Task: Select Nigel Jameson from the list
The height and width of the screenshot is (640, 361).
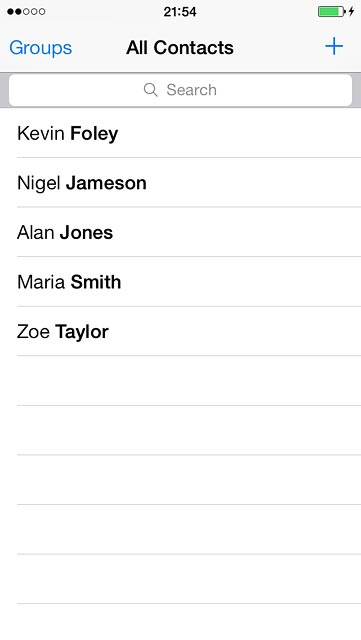Action: tap(180, 182)
